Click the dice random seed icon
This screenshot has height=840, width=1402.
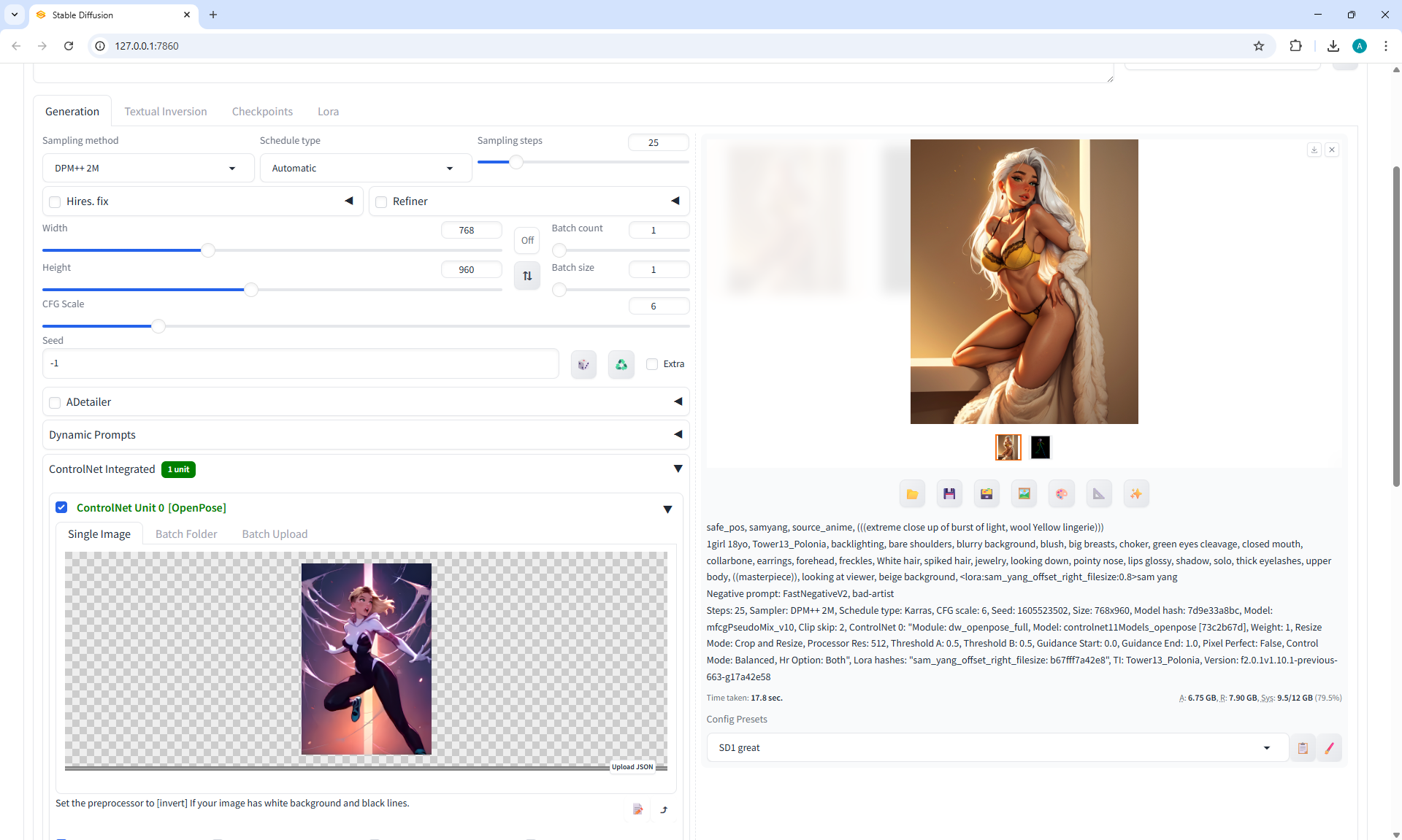coord(583,364)
